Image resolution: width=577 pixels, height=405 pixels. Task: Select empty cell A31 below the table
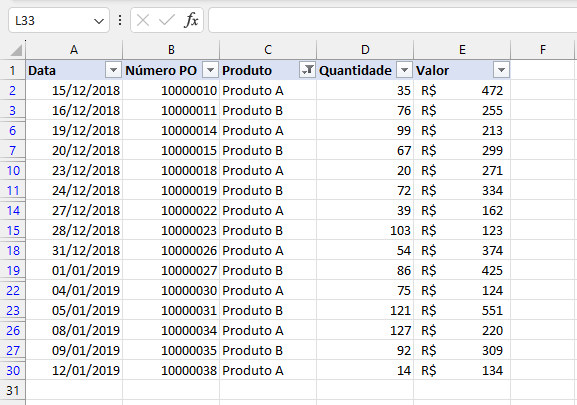point(74,390)
